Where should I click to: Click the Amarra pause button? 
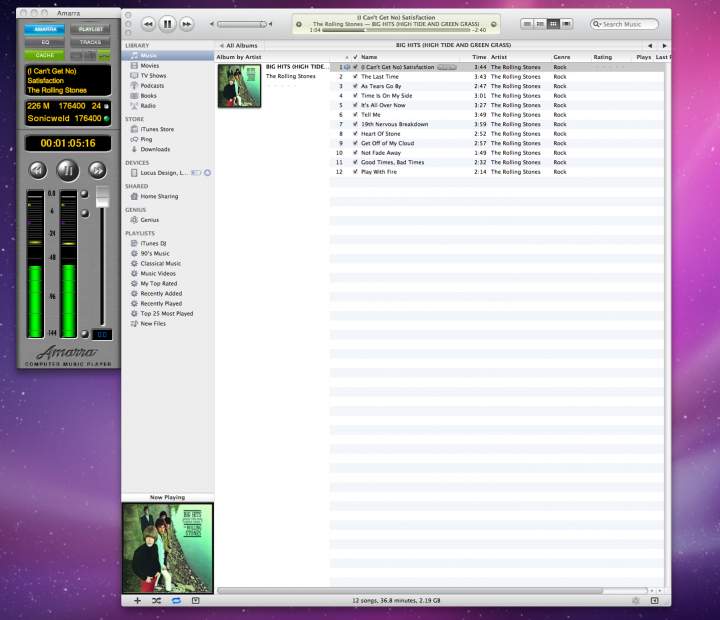coord(68,170)
